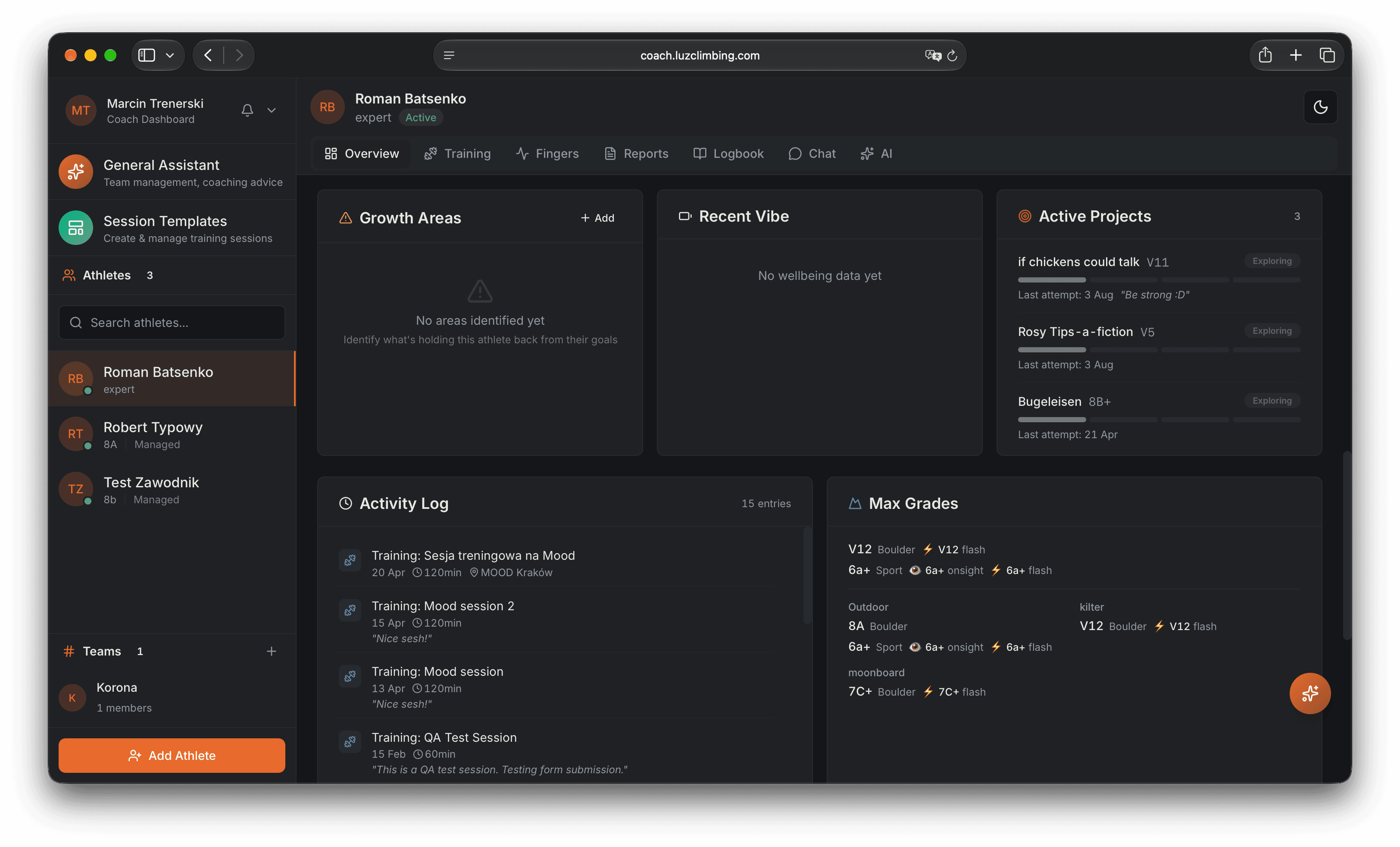Open the Reports tab
This screenshot has width=1400, height=847.
[x=636, y=154]
